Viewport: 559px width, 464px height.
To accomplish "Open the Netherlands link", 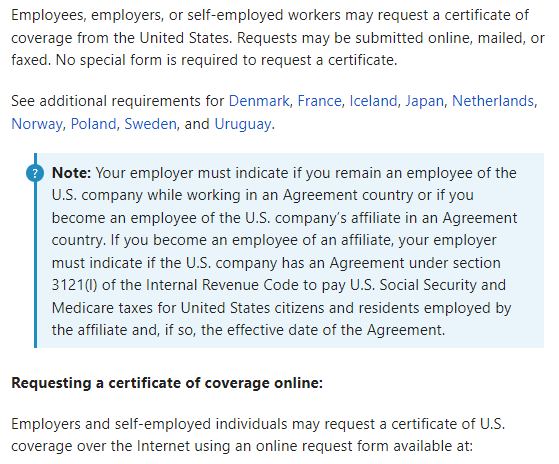I will tap(493, 101).
